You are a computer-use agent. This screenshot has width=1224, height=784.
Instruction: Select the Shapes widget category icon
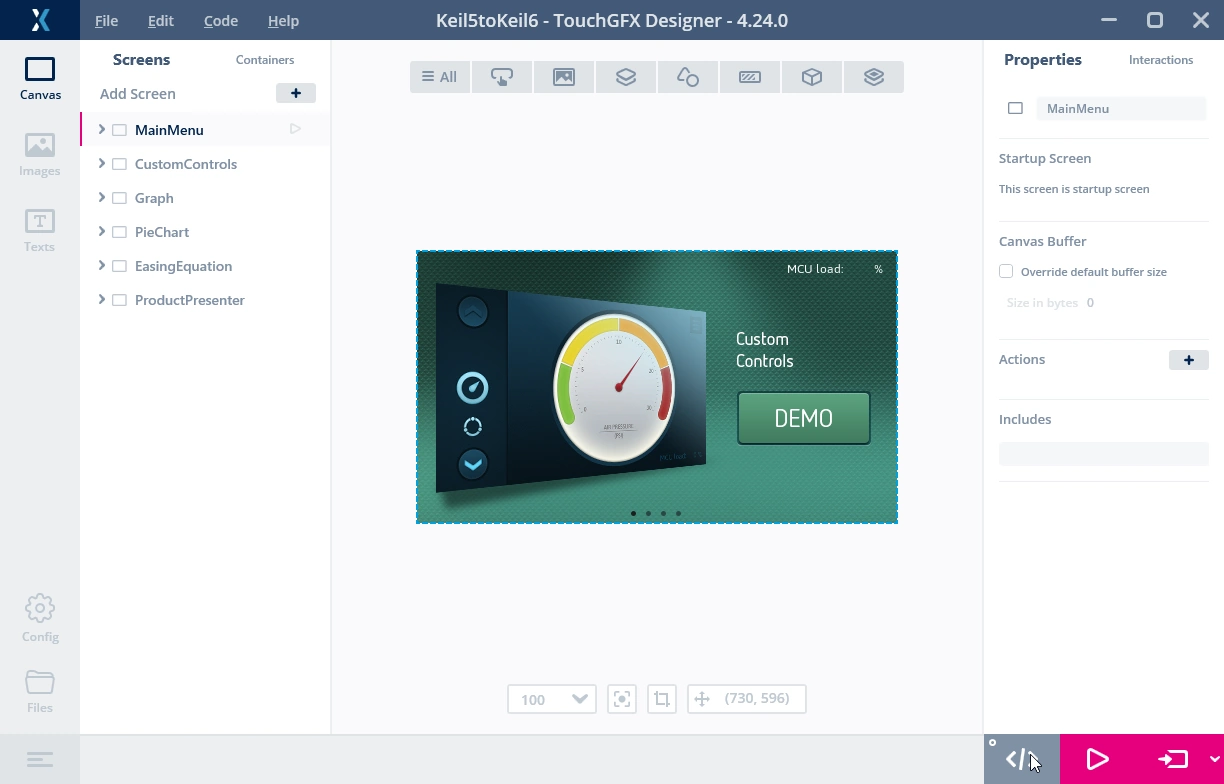click(x=688, y=77)
